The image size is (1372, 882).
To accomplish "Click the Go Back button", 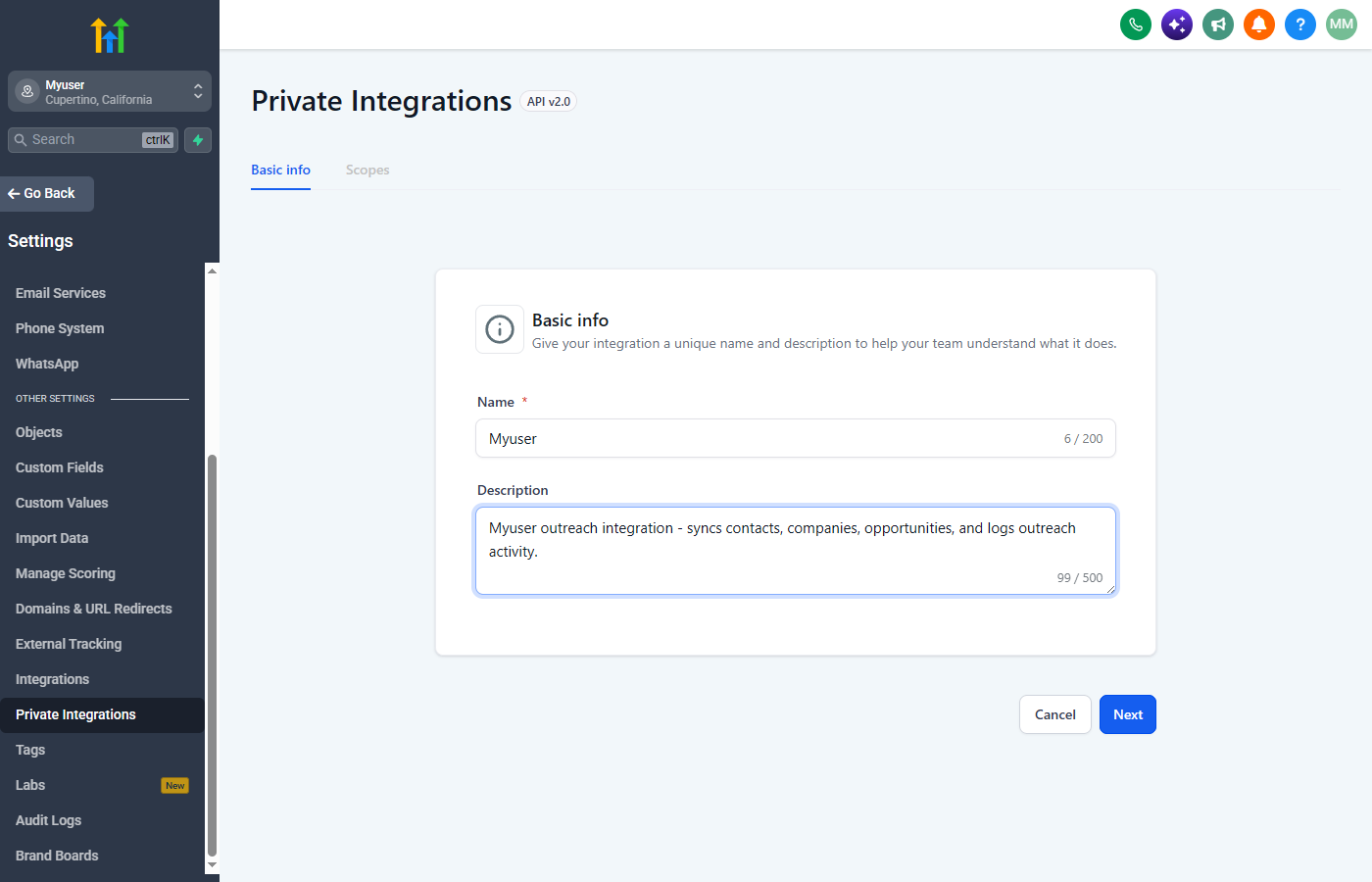I will pos(47,194).
